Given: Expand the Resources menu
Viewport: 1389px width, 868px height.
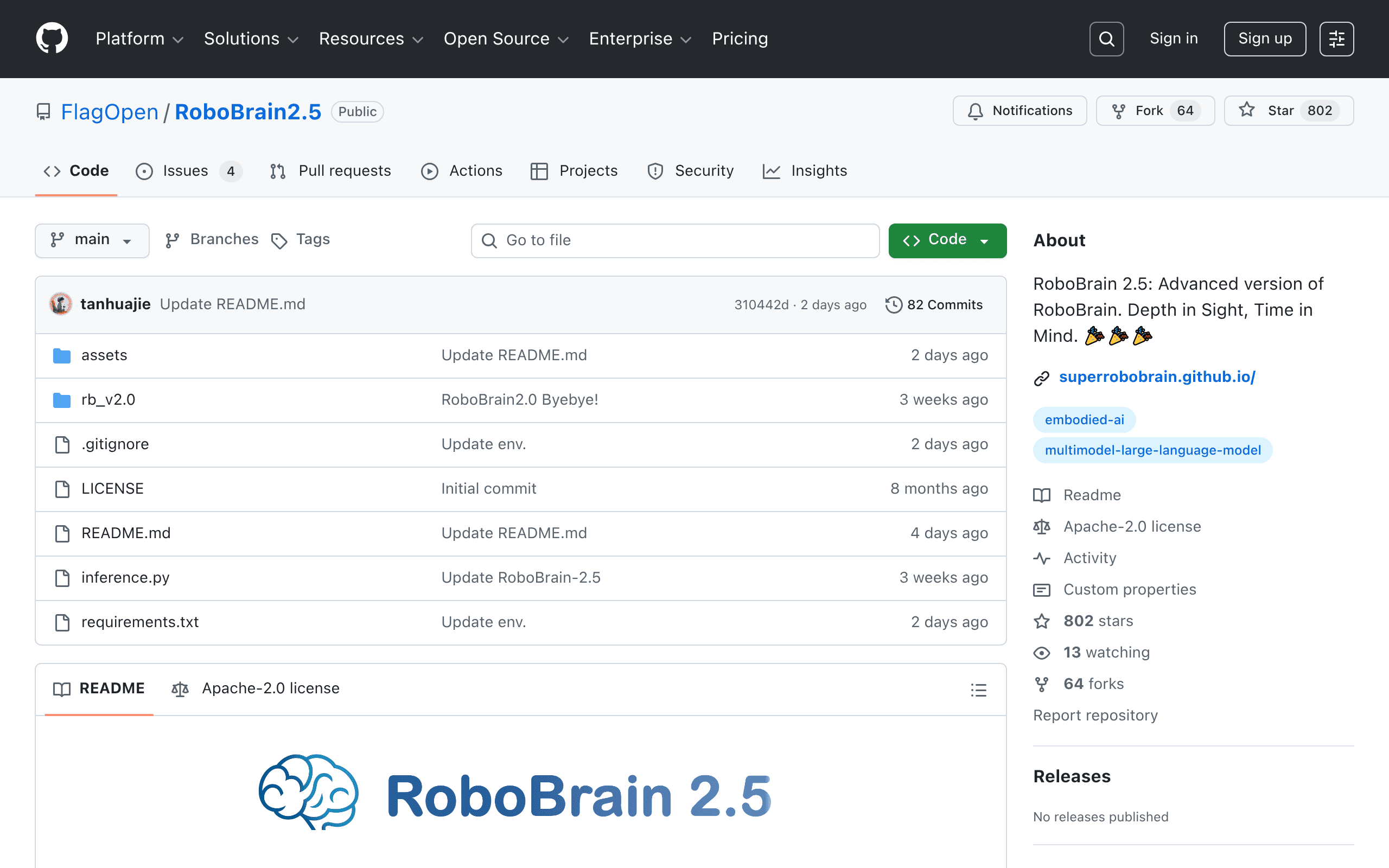Looking at the screenshot, I should point(371,39).
